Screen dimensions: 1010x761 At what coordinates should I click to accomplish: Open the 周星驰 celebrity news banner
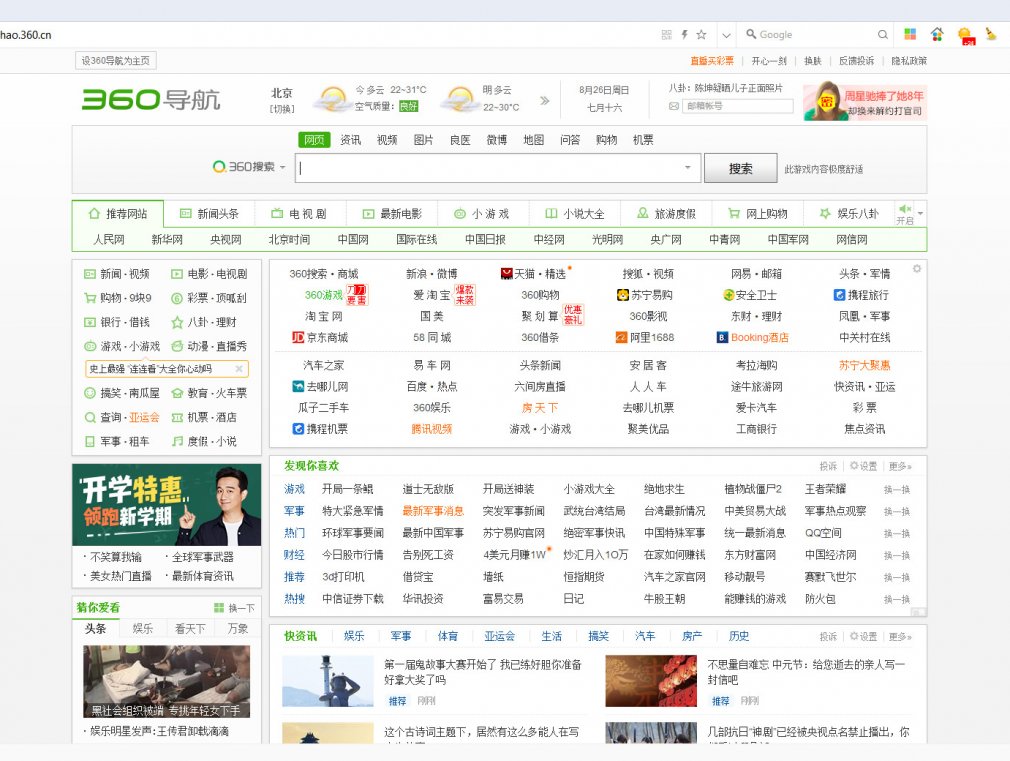pyautogui.click(x=865, y=102)
